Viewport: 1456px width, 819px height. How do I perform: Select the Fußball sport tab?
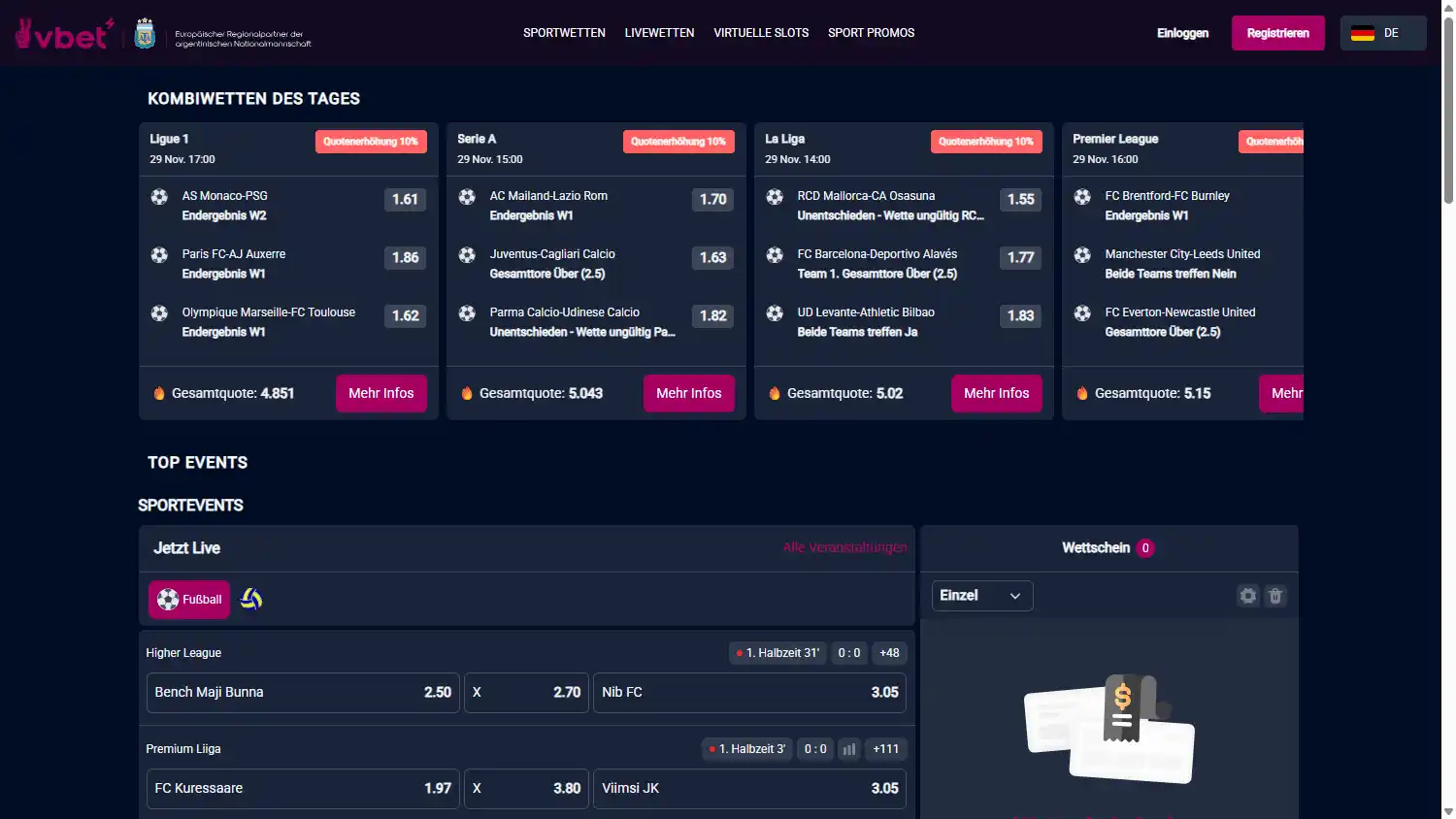point(189,600)
